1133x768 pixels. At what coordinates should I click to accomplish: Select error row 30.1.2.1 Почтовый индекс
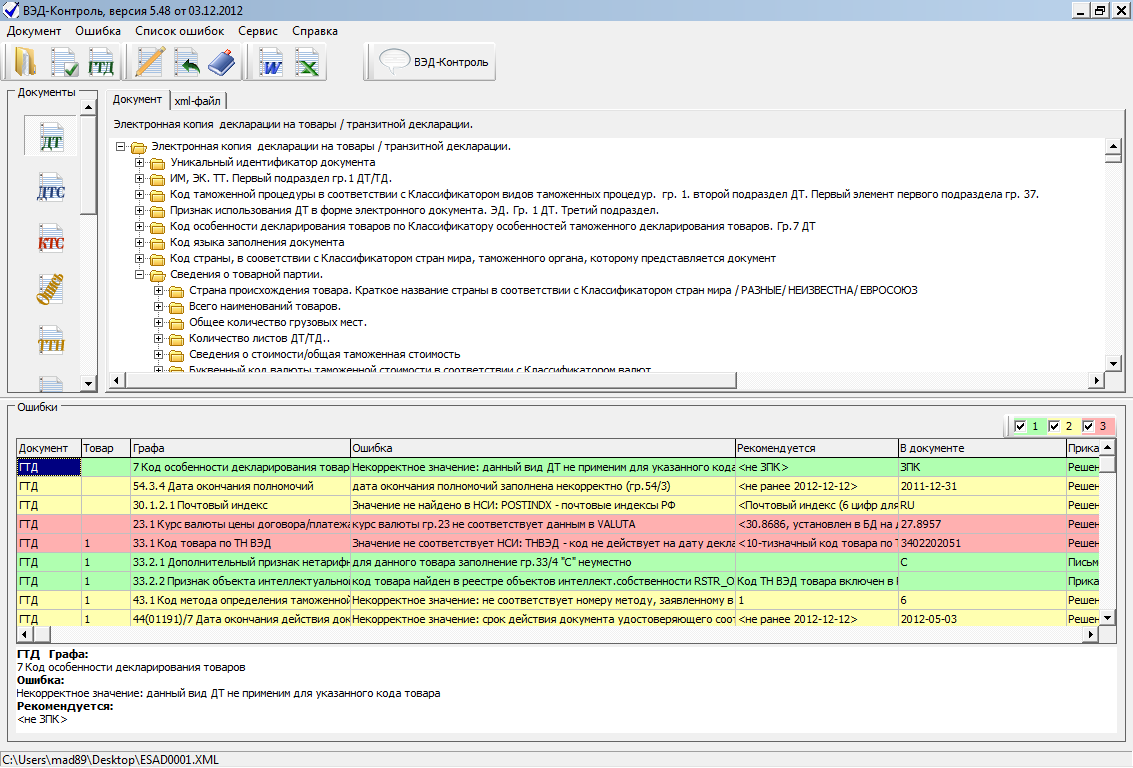[x=558, y=505]
